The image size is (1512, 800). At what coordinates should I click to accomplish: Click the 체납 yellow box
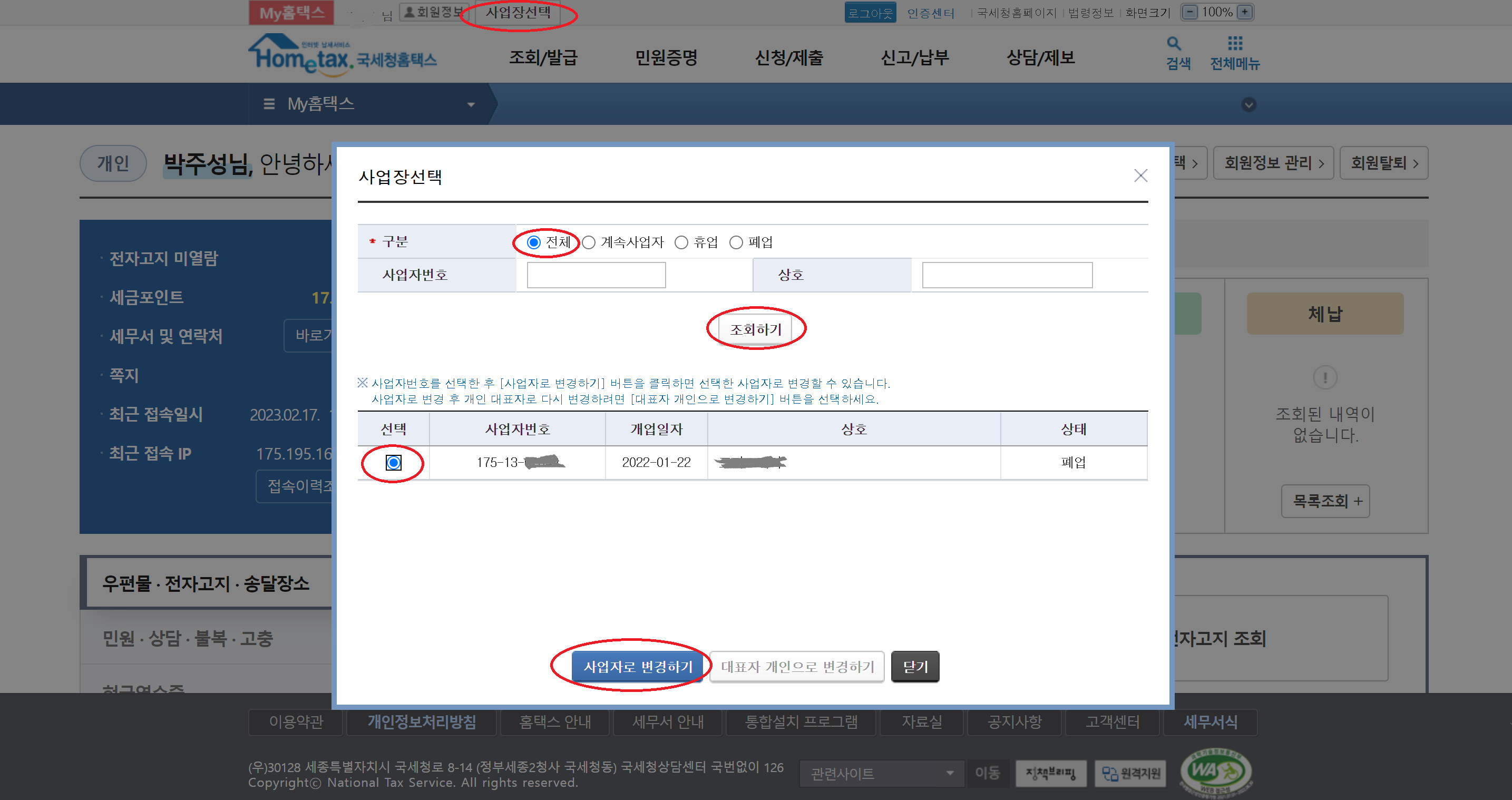pos(1325,314)
